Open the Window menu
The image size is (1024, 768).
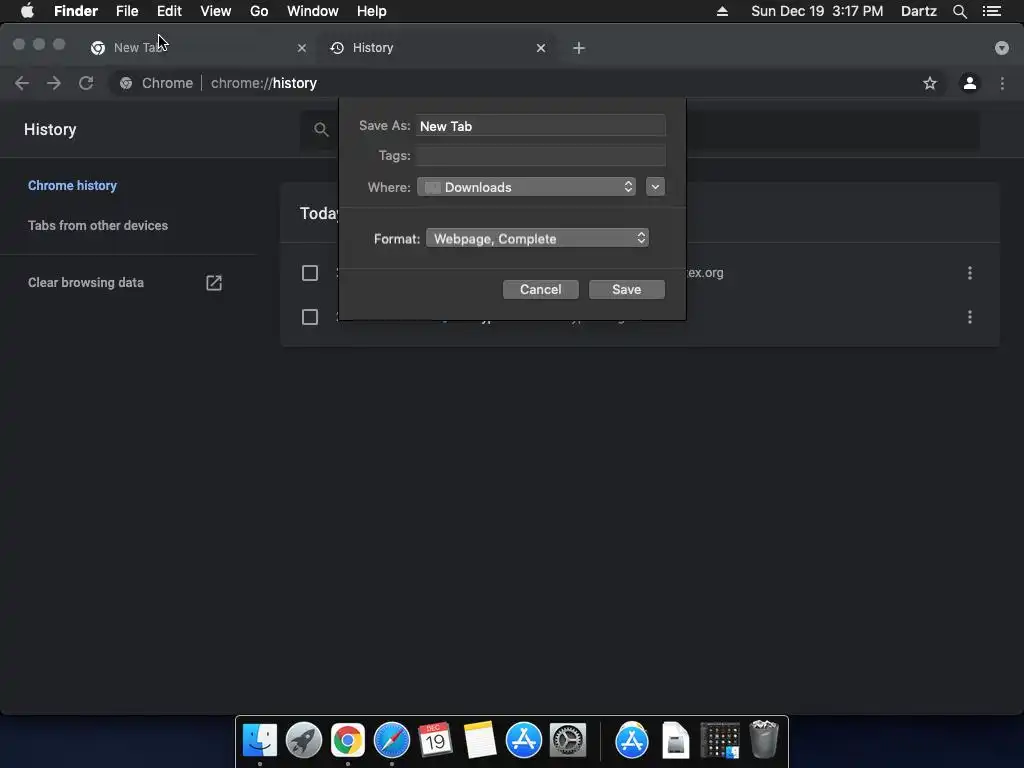coord(313,11)
